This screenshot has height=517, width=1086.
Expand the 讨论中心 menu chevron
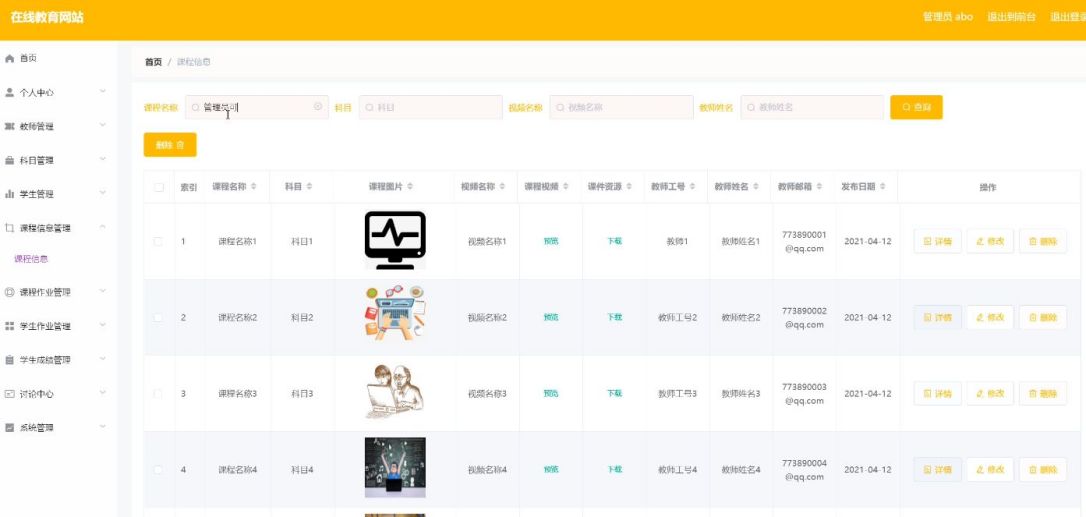point(103,393)
